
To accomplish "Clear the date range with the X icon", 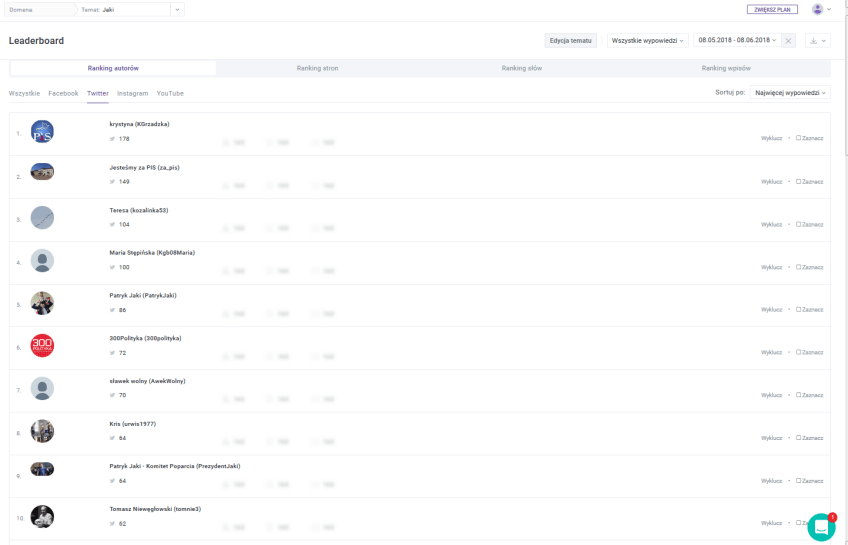I will [788, 41].
